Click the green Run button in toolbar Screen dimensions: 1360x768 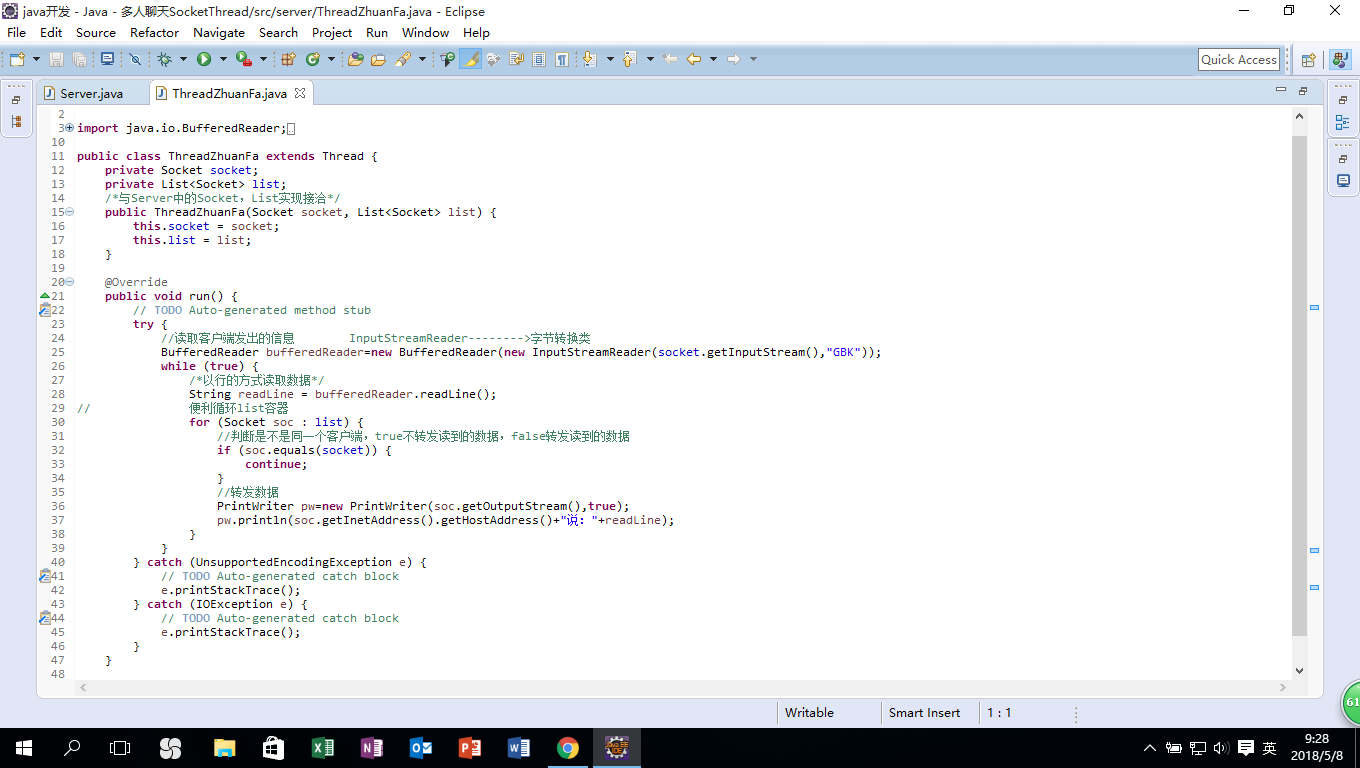[x=204, y=60]
